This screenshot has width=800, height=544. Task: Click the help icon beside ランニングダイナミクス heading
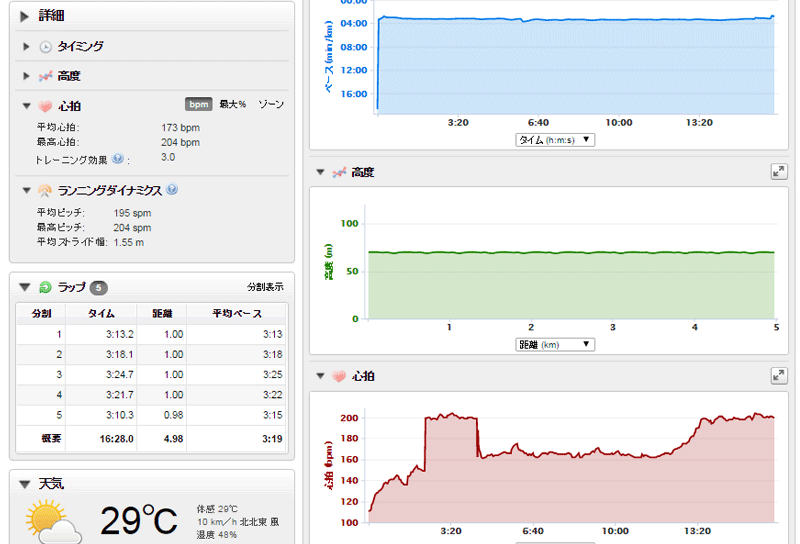pyautogui.click(x=172, y=189)
